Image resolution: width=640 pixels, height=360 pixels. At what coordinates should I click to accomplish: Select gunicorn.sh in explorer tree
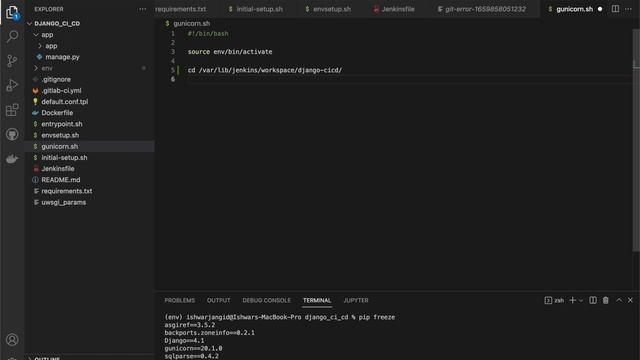click(60, 147)
